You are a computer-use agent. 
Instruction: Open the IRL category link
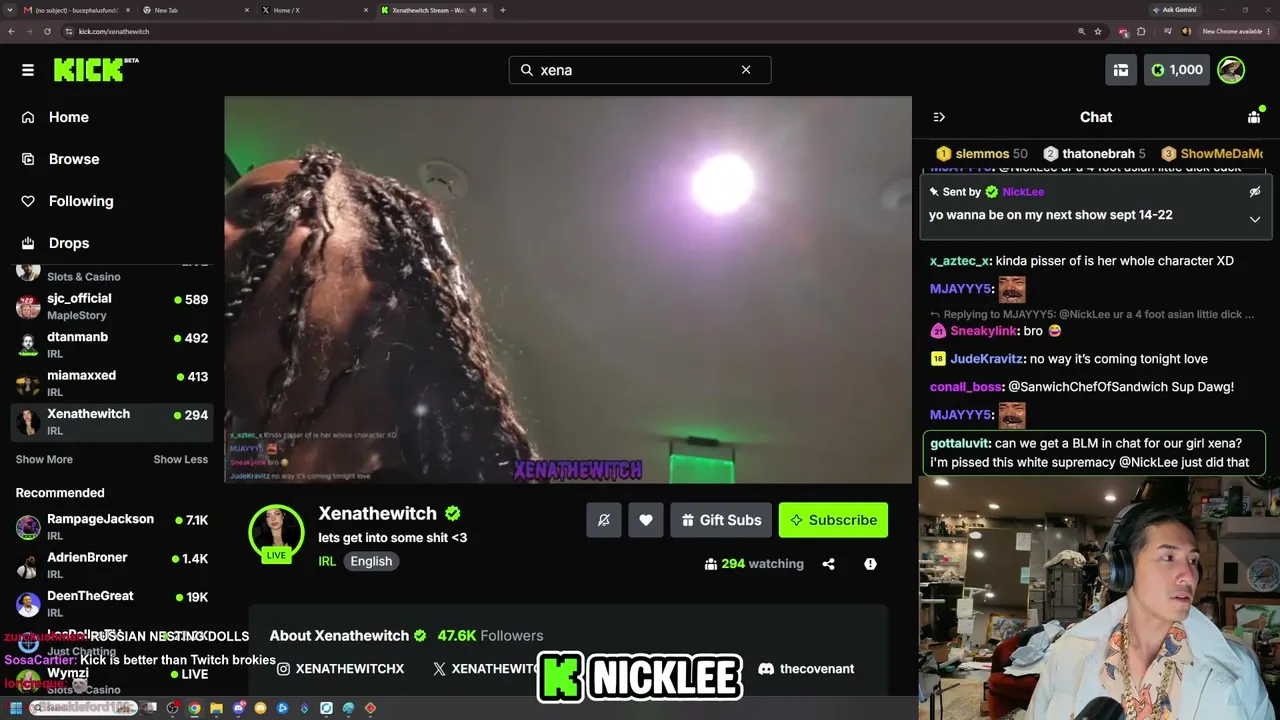327,561
